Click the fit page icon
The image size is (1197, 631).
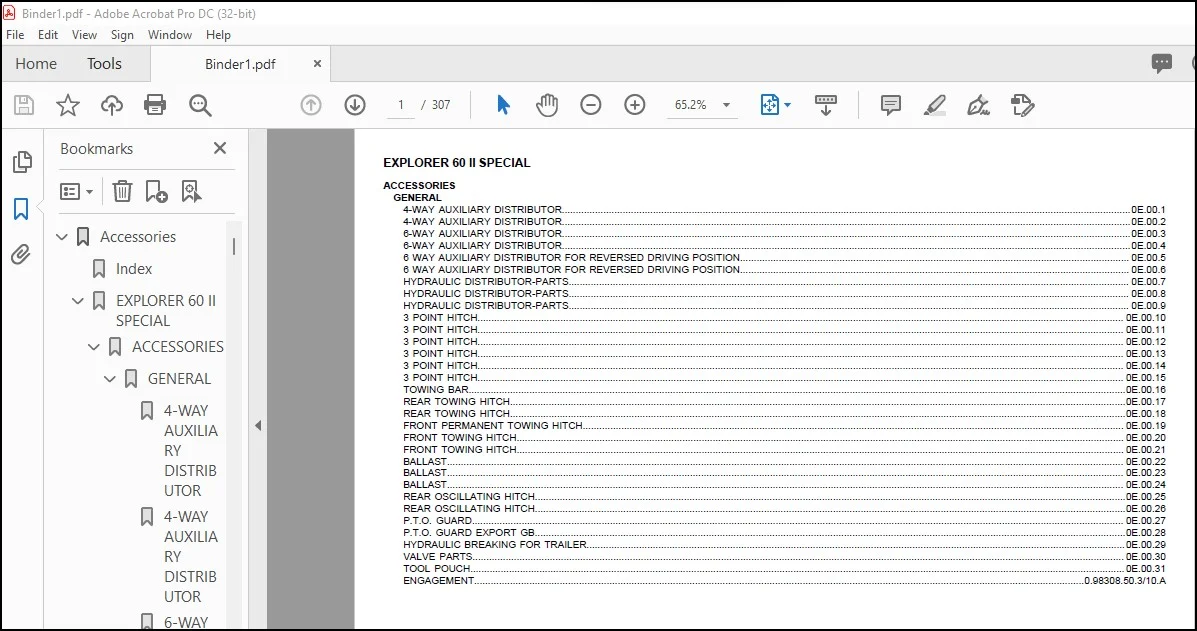point(770,105)
